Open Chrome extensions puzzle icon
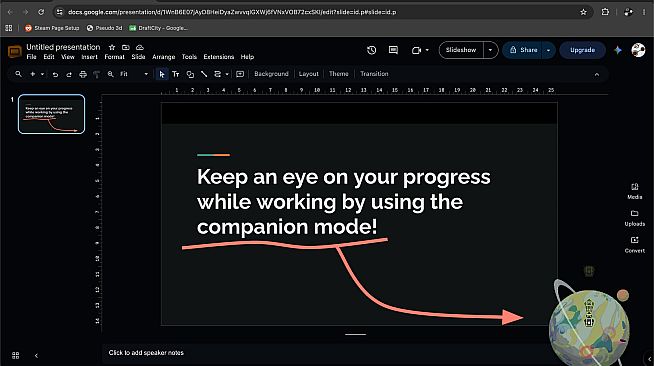 605,12
